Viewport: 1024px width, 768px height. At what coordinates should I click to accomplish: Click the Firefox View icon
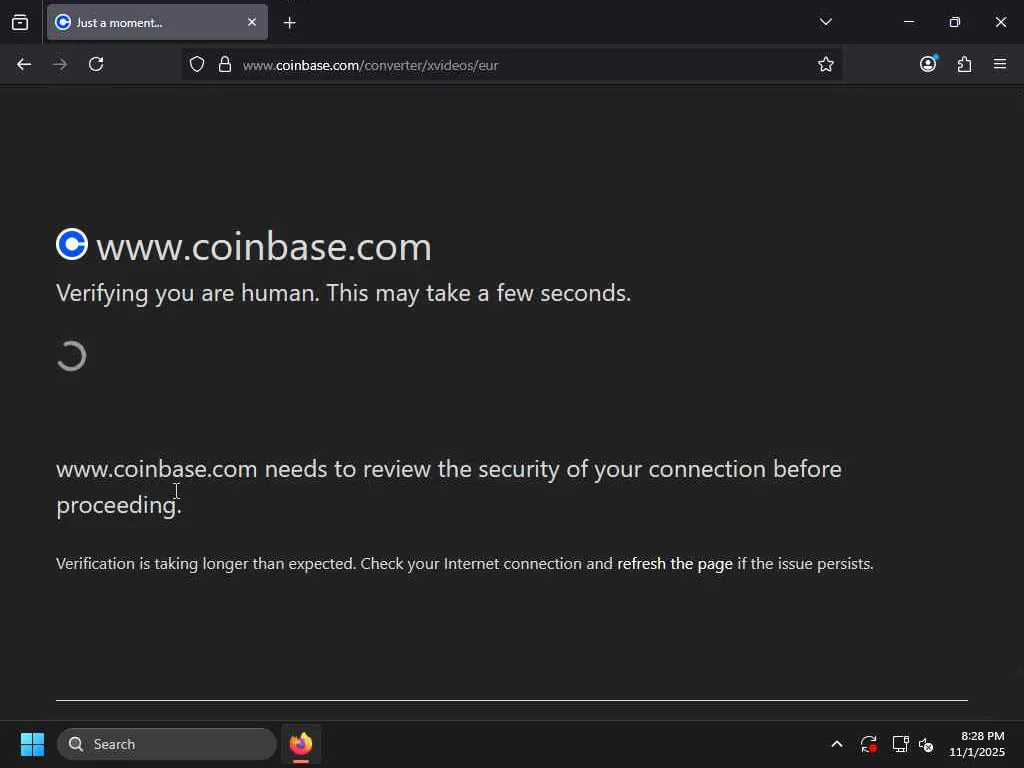click(20, 22)
